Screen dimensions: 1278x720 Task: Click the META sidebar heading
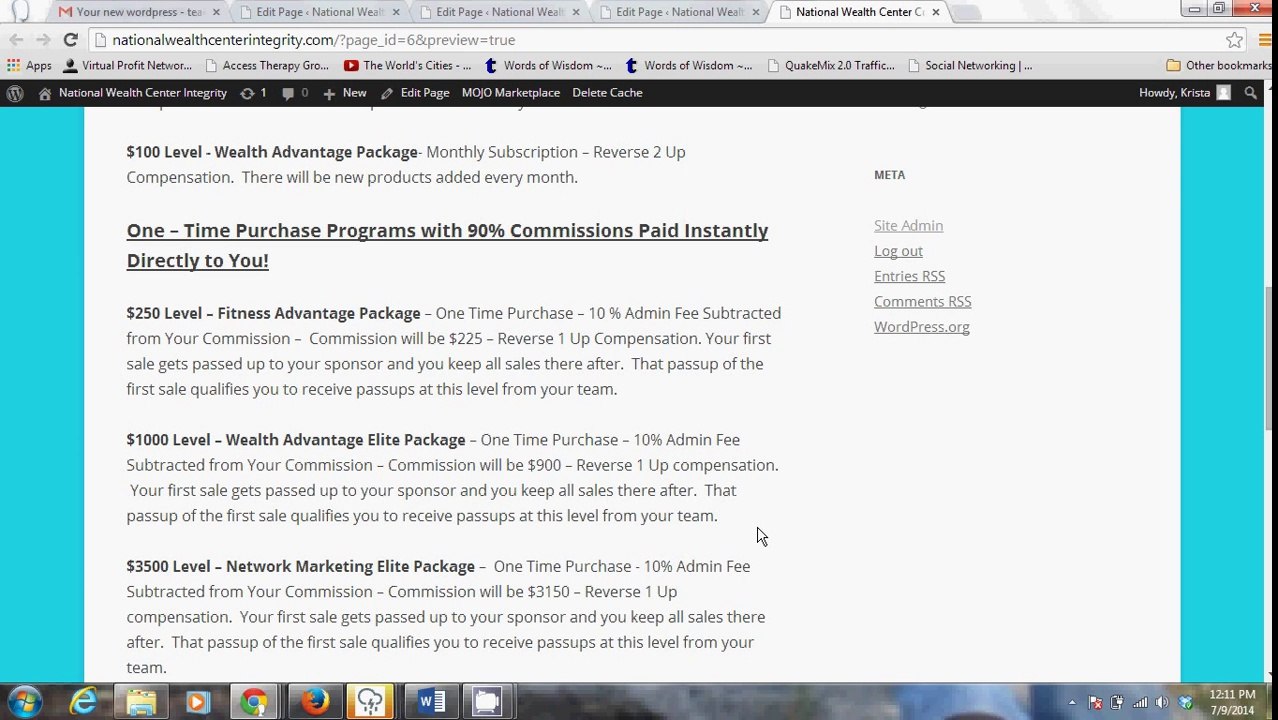click(889, 175)
